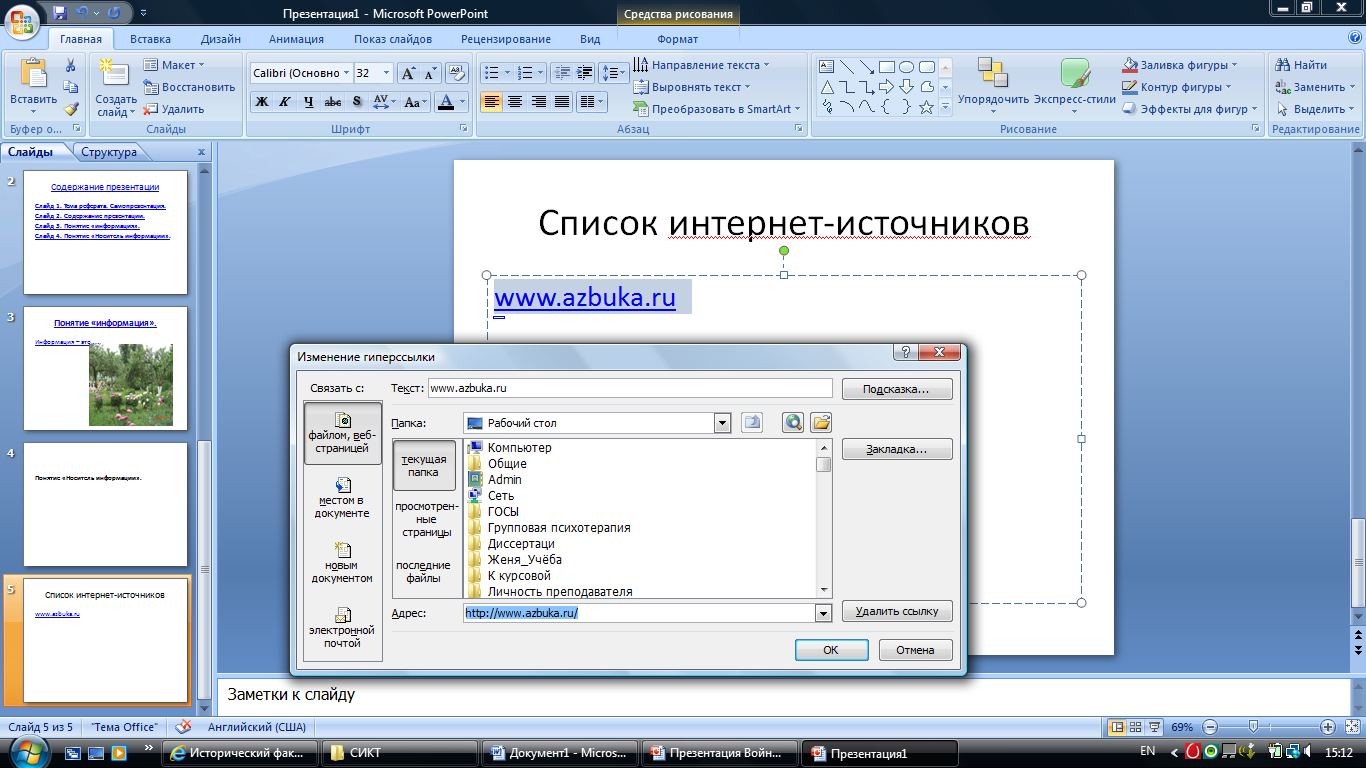Screen dimensions: 1366x768
Task: Select электронной почтой link type
Action: click(x=343, y=627)
